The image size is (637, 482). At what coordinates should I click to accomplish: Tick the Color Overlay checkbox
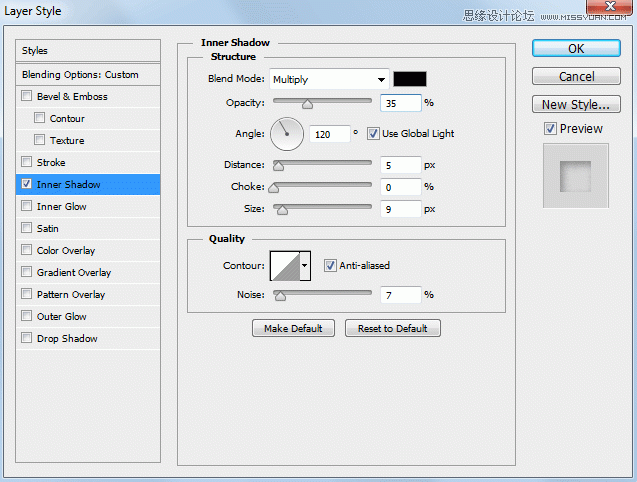point(26,250)
